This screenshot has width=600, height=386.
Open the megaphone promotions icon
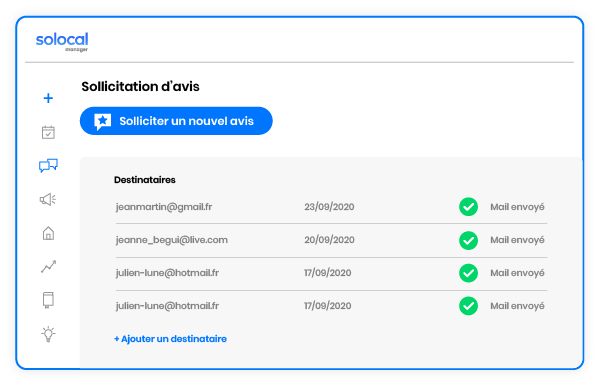[x=48, y=199]
